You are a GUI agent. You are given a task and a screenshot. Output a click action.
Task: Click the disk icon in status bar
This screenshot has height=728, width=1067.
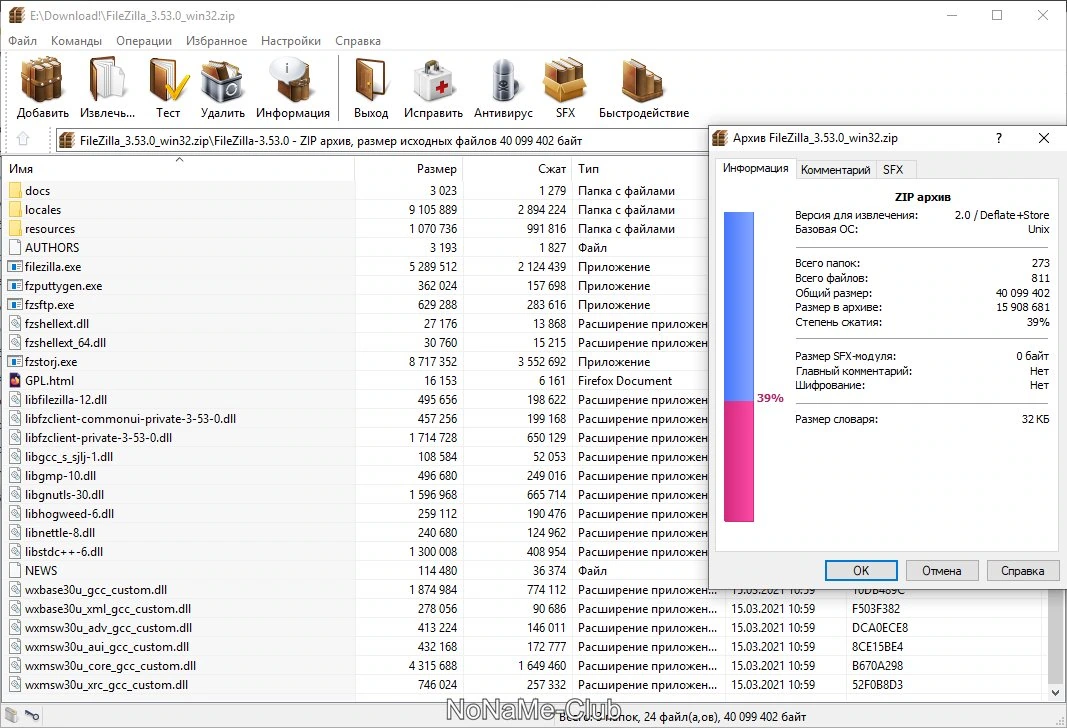pos(12,715)
